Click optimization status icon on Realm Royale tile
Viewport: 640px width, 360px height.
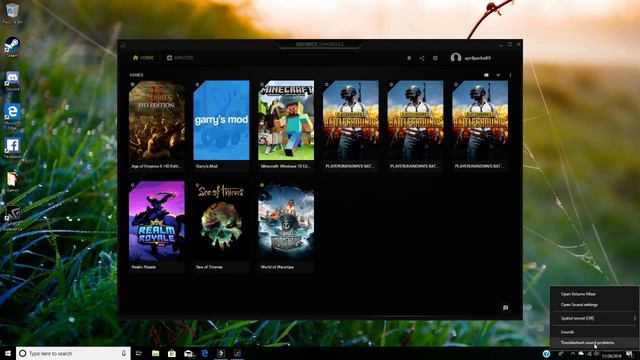coord(133,185)
